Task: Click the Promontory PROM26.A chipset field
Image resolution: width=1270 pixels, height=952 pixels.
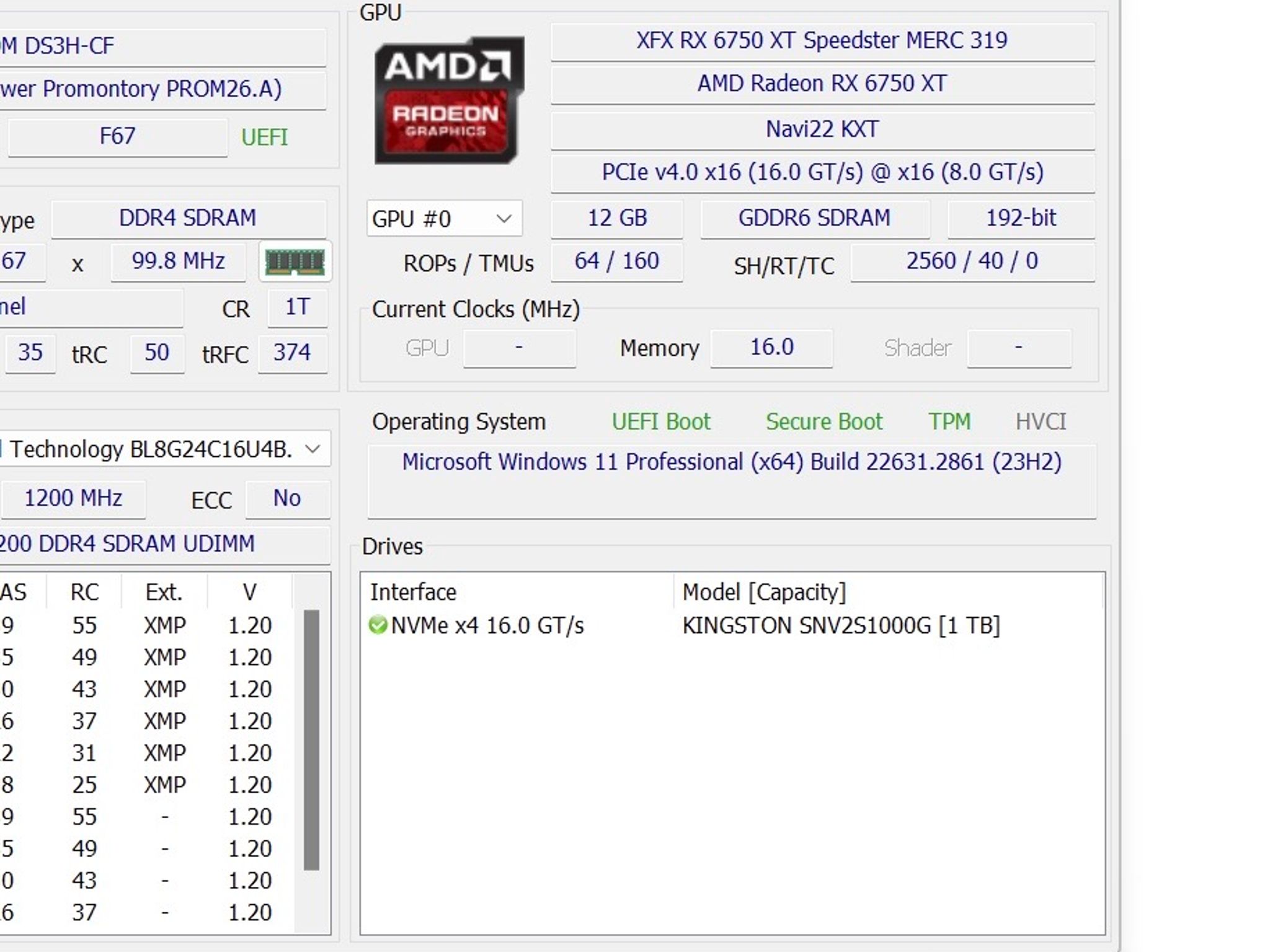Action: (x=162, y=90)
